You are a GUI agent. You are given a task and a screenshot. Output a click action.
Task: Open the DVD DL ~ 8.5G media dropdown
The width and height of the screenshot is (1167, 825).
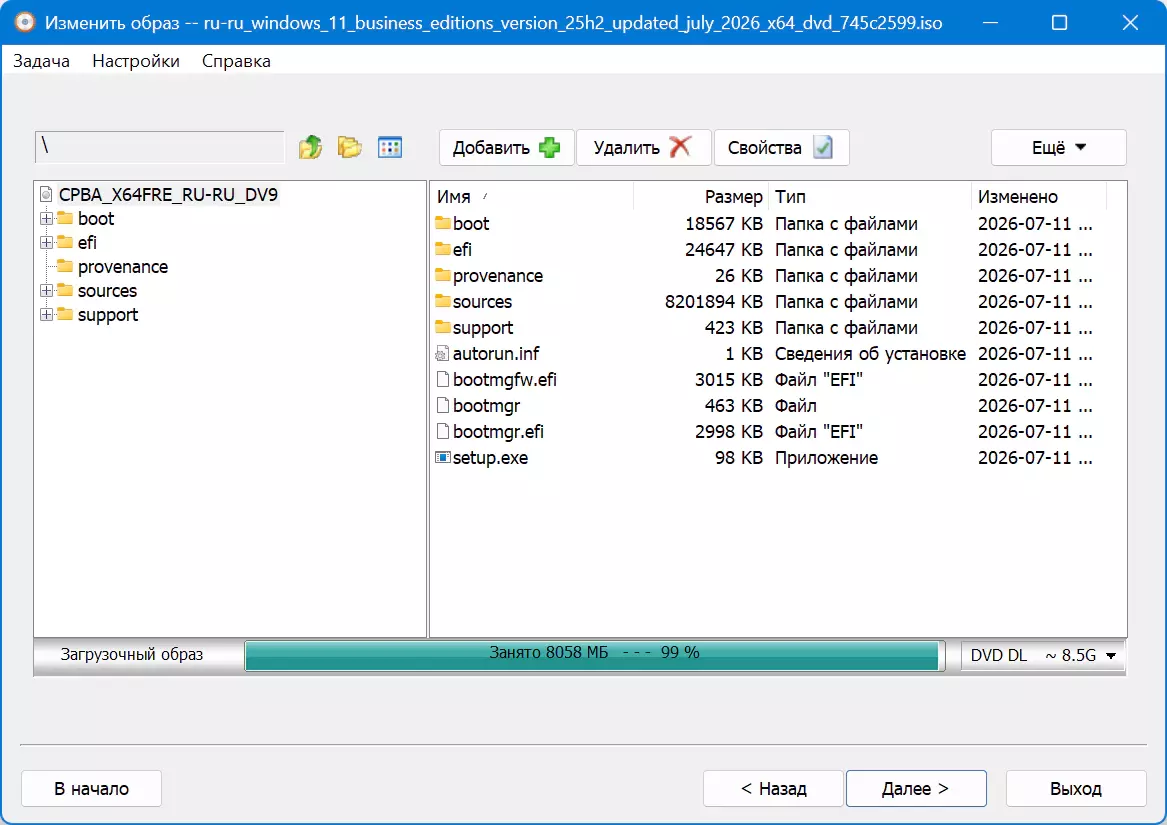(1043, 655)
